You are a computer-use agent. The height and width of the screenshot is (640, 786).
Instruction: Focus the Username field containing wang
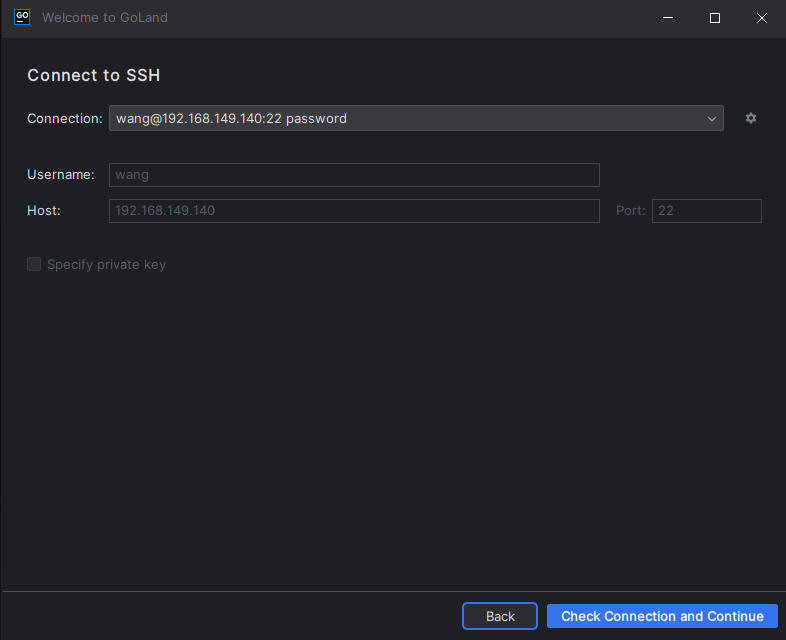pos(354,175)
